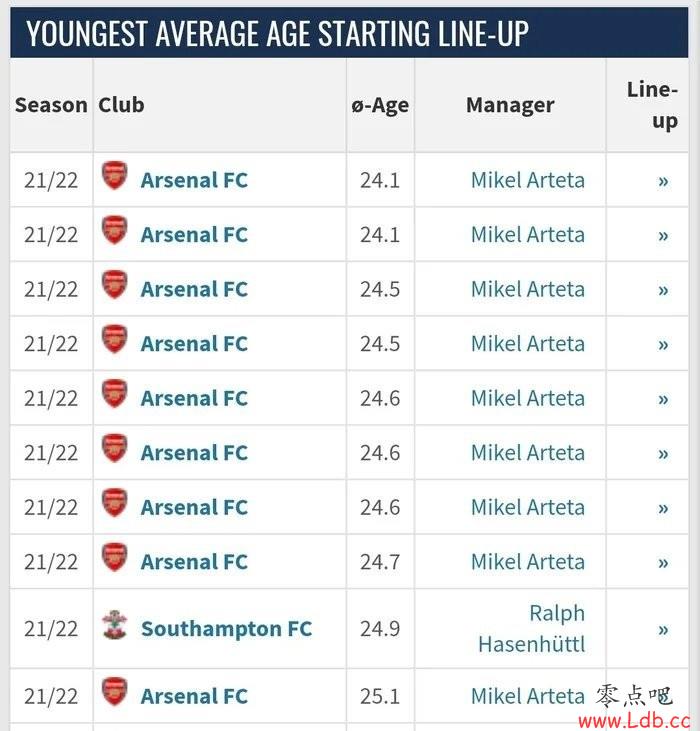Open Arsenal FC link in the 24.7 row
The width and height of the screenshot is (700, 731).
[194, 562]
